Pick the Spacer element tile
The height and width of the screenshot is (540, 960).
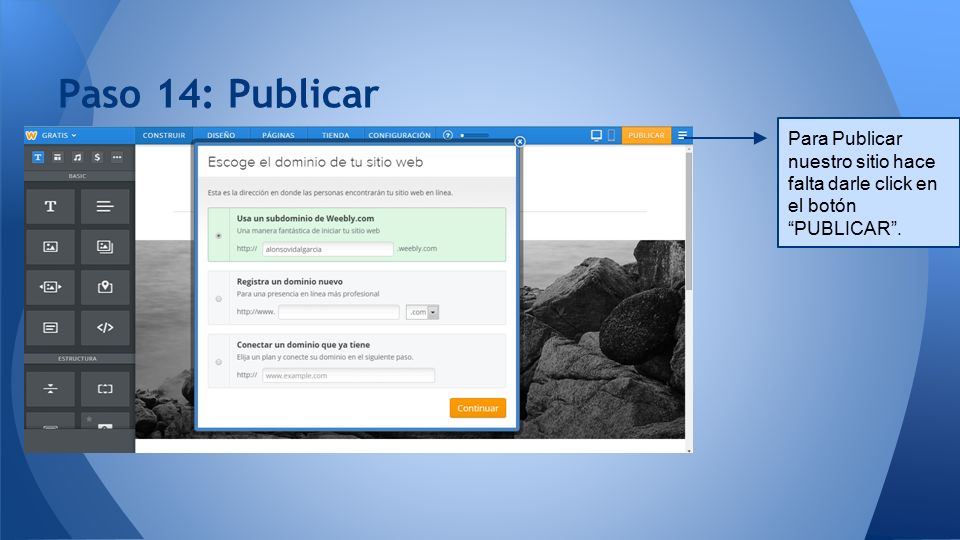(105, 389)
